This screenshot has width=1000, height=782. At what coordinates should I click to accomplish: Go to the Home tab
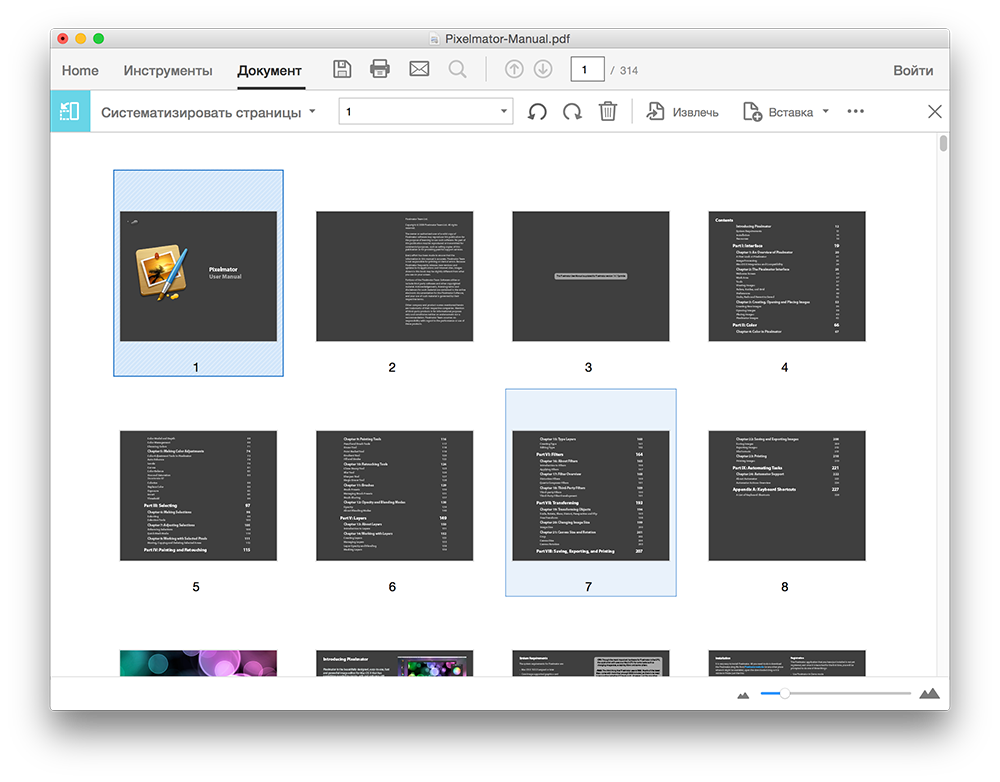pyautogui.click(x=80, y=71)
